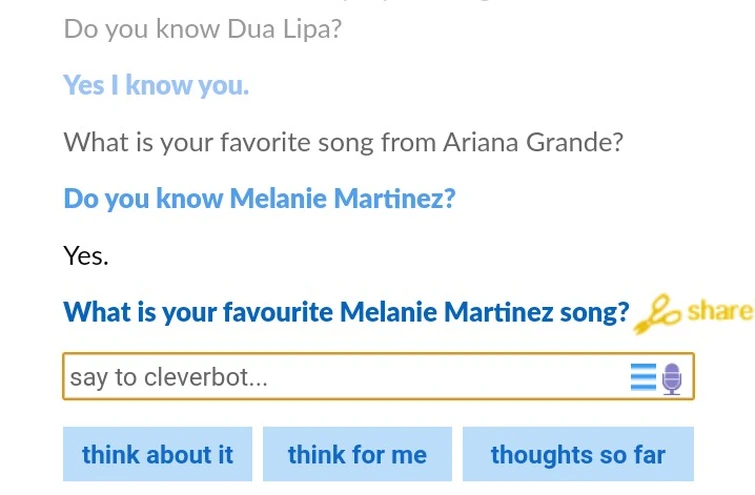Open 'thoughts so far'
Screen dimensions: 755x495
click(577, 454)
